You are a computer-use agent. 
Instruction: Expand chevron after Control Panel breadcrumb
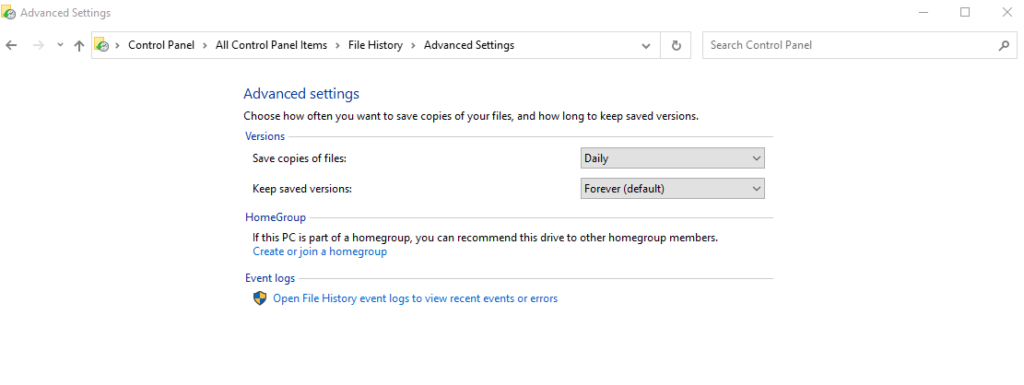tap(205, 45)
